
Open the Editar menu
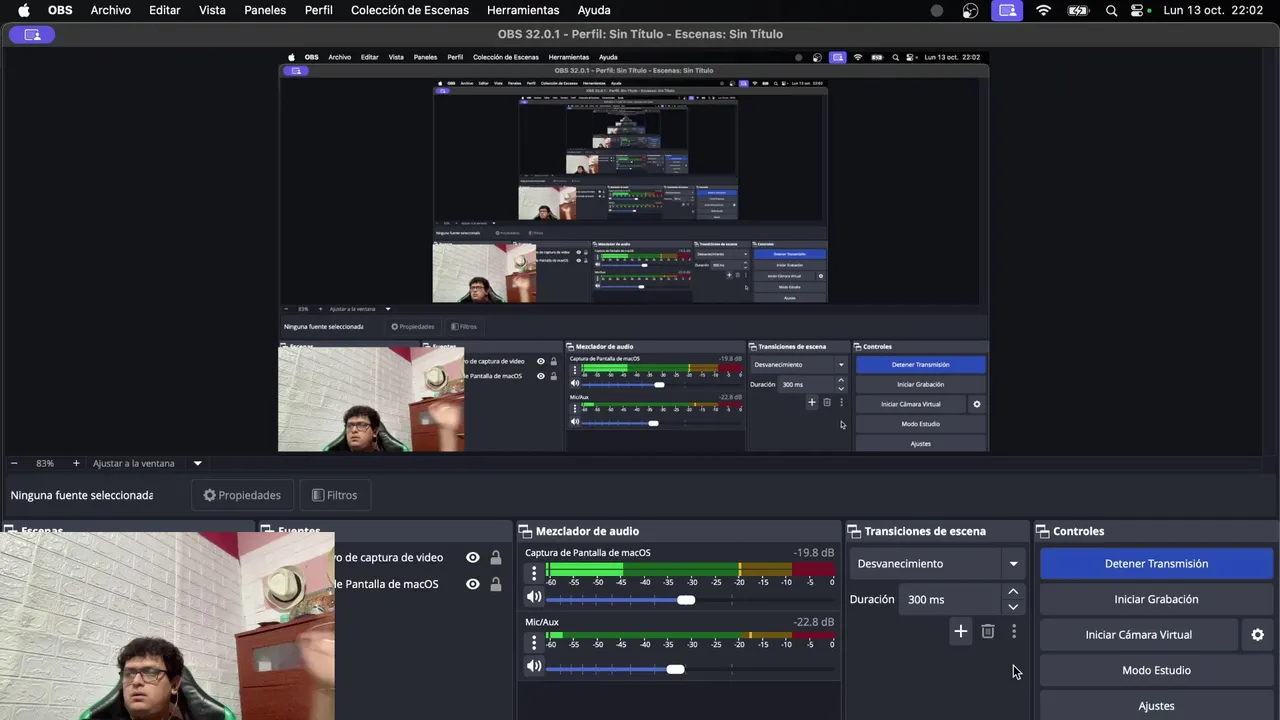[x=165, y=10]
